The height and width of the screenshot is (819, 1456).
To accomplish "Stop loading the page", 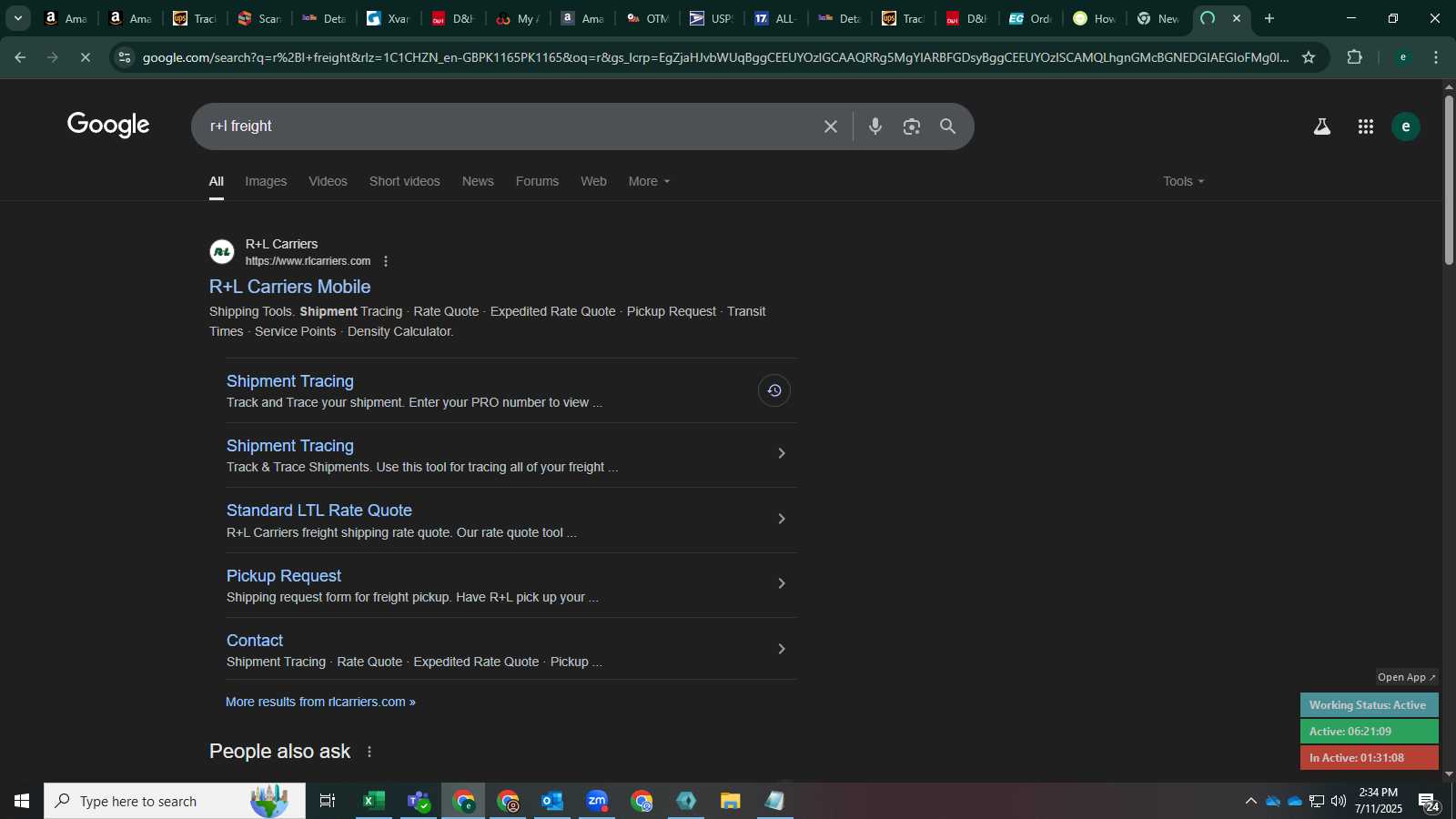I will pos(85,57).
